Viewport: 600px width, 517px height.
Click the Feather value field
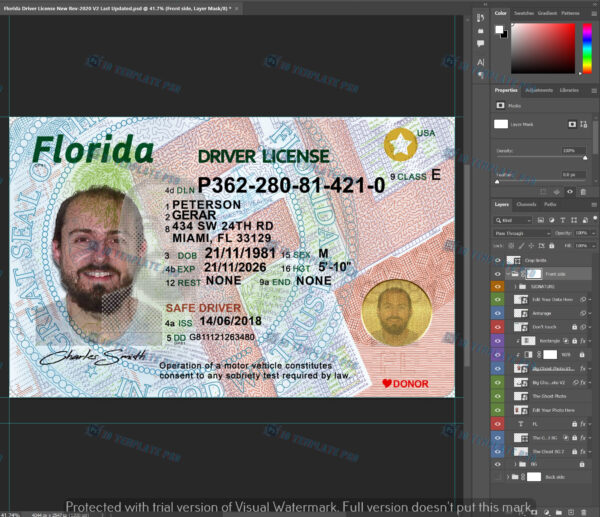574,175
